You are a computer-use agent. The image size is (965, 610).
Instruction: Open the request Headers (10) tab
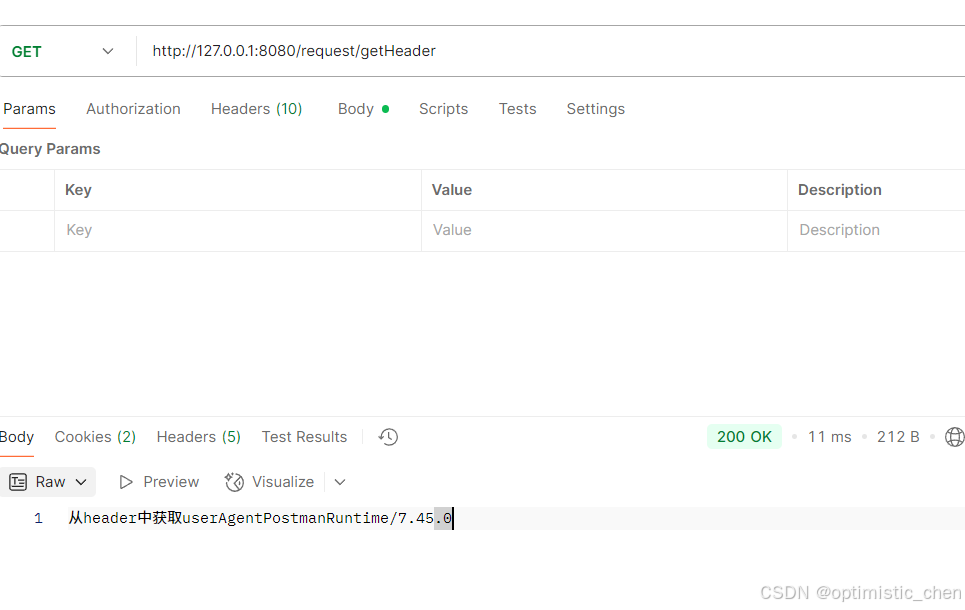(257, 109)
